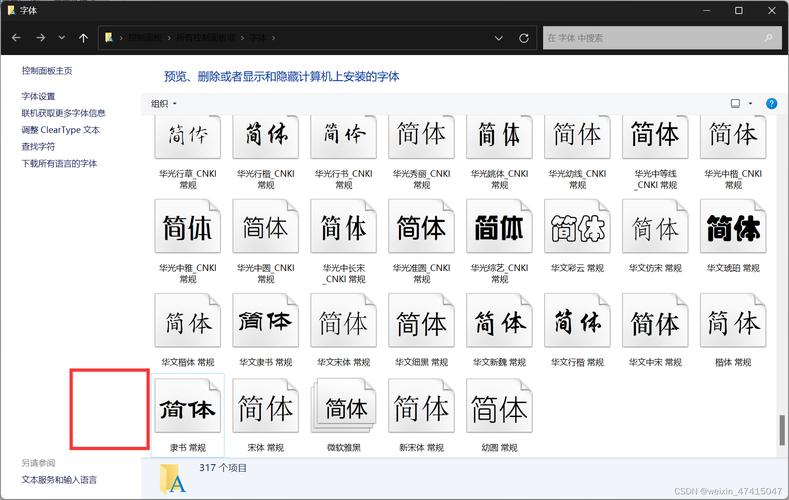Select the 华文琥珀 font icon
This screenshot has width=789, height=500.
click(x=733, y=226)
